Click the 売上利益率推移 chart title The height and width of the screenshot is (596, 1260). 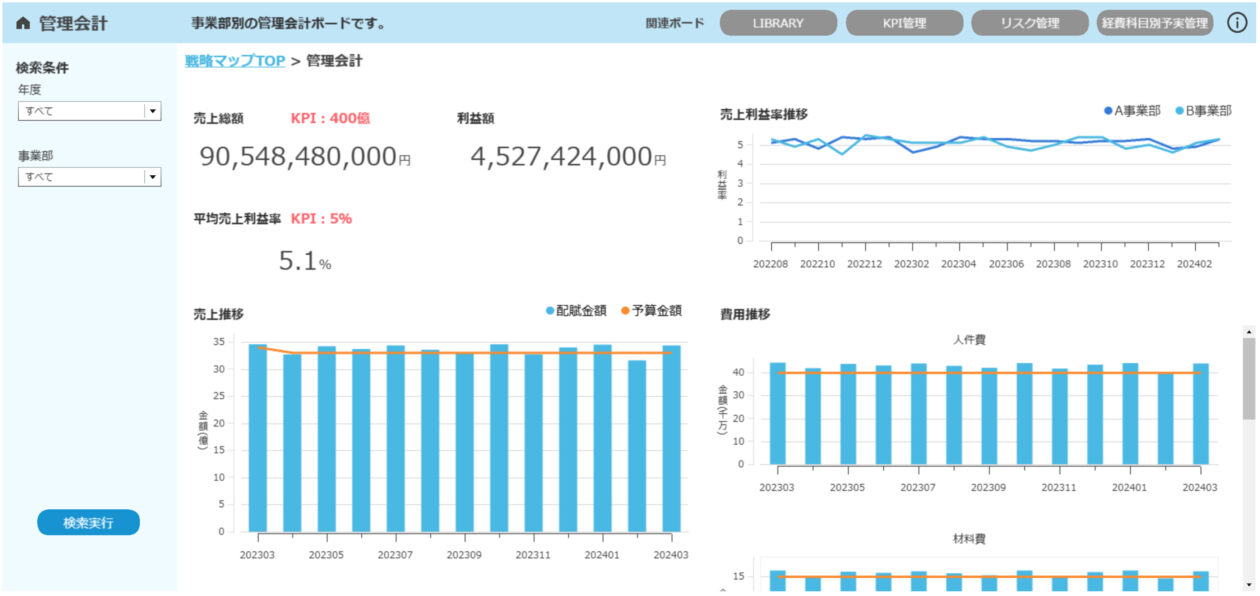click(x=764, y=114)
